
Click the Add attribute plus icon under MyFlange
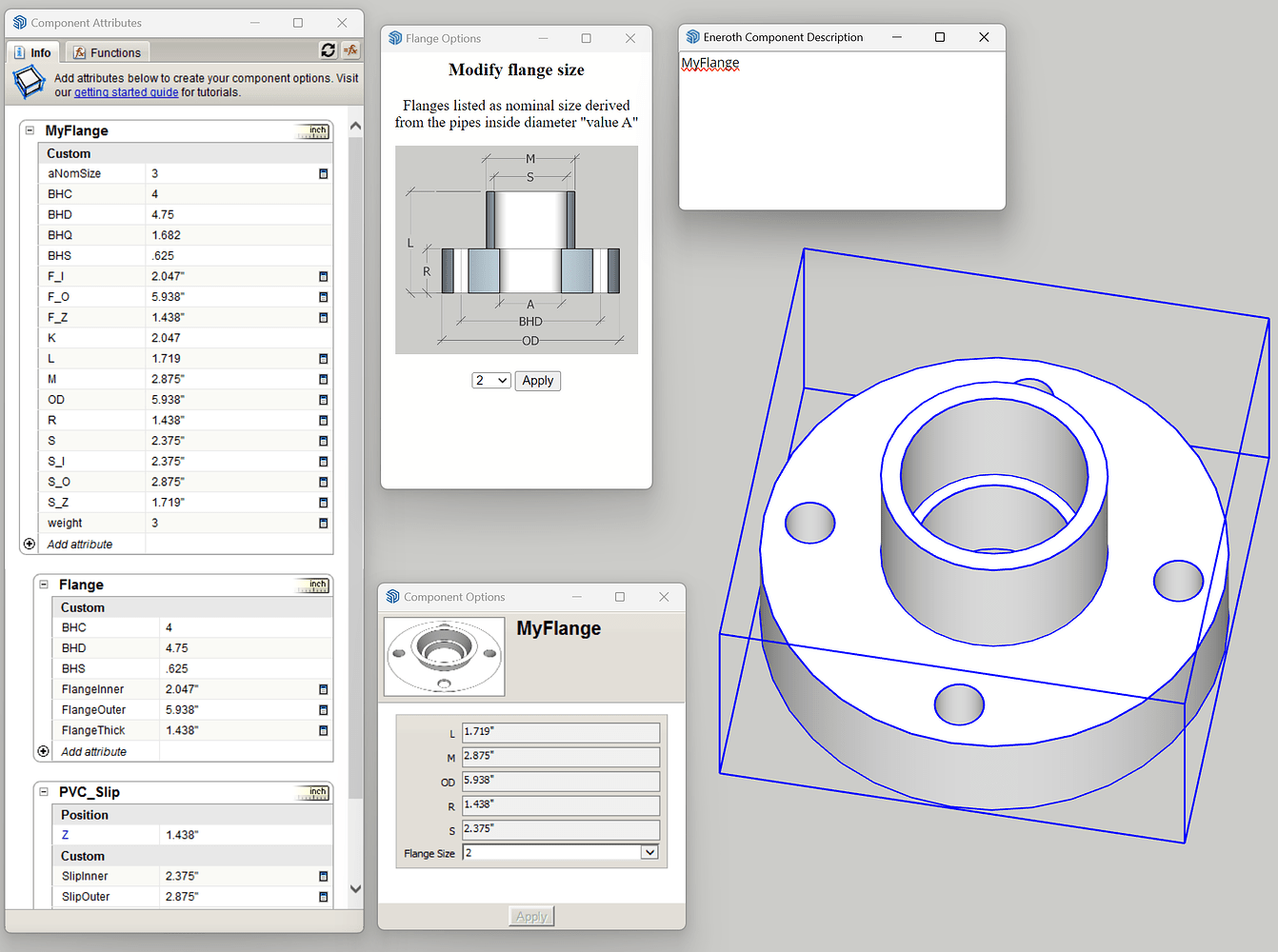(x=29, y=543)
